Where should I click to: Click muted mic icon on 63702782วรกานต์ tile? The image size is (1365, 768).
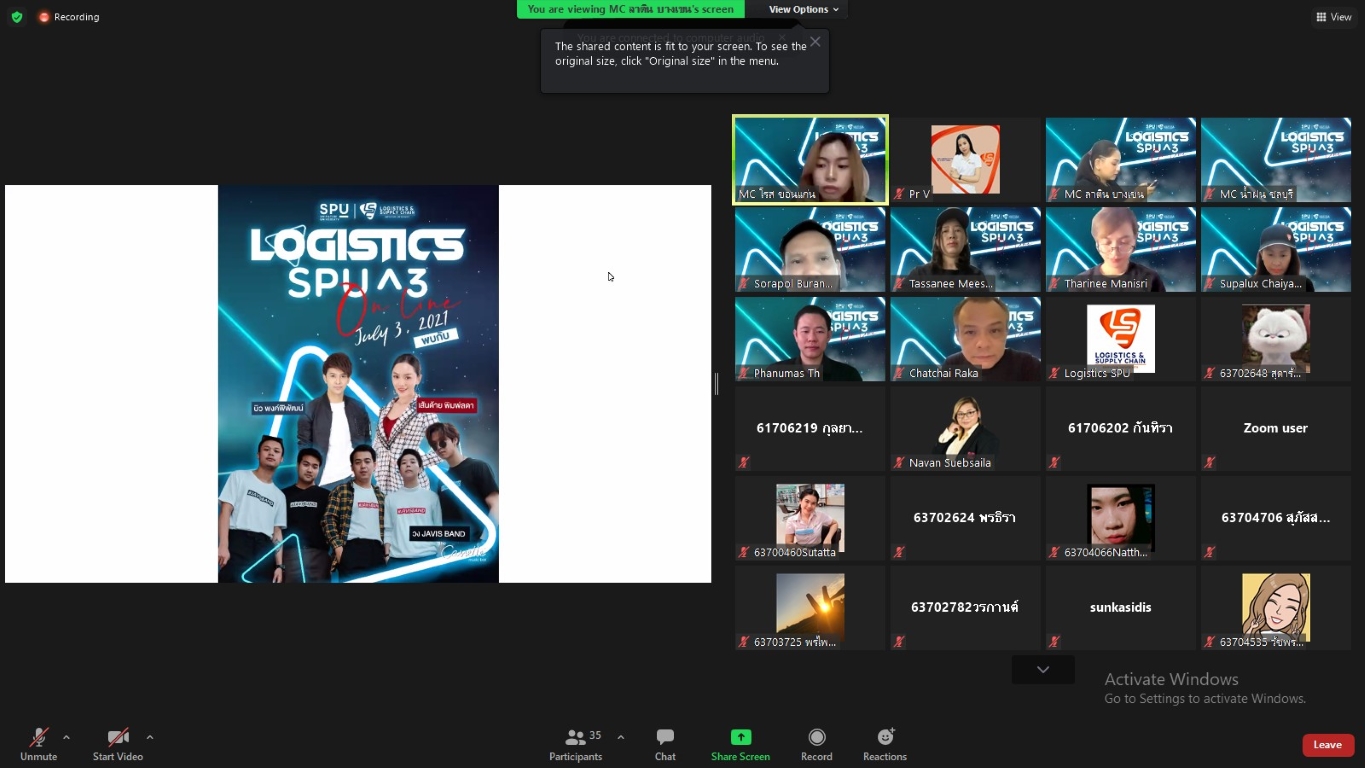pos(899,642)
